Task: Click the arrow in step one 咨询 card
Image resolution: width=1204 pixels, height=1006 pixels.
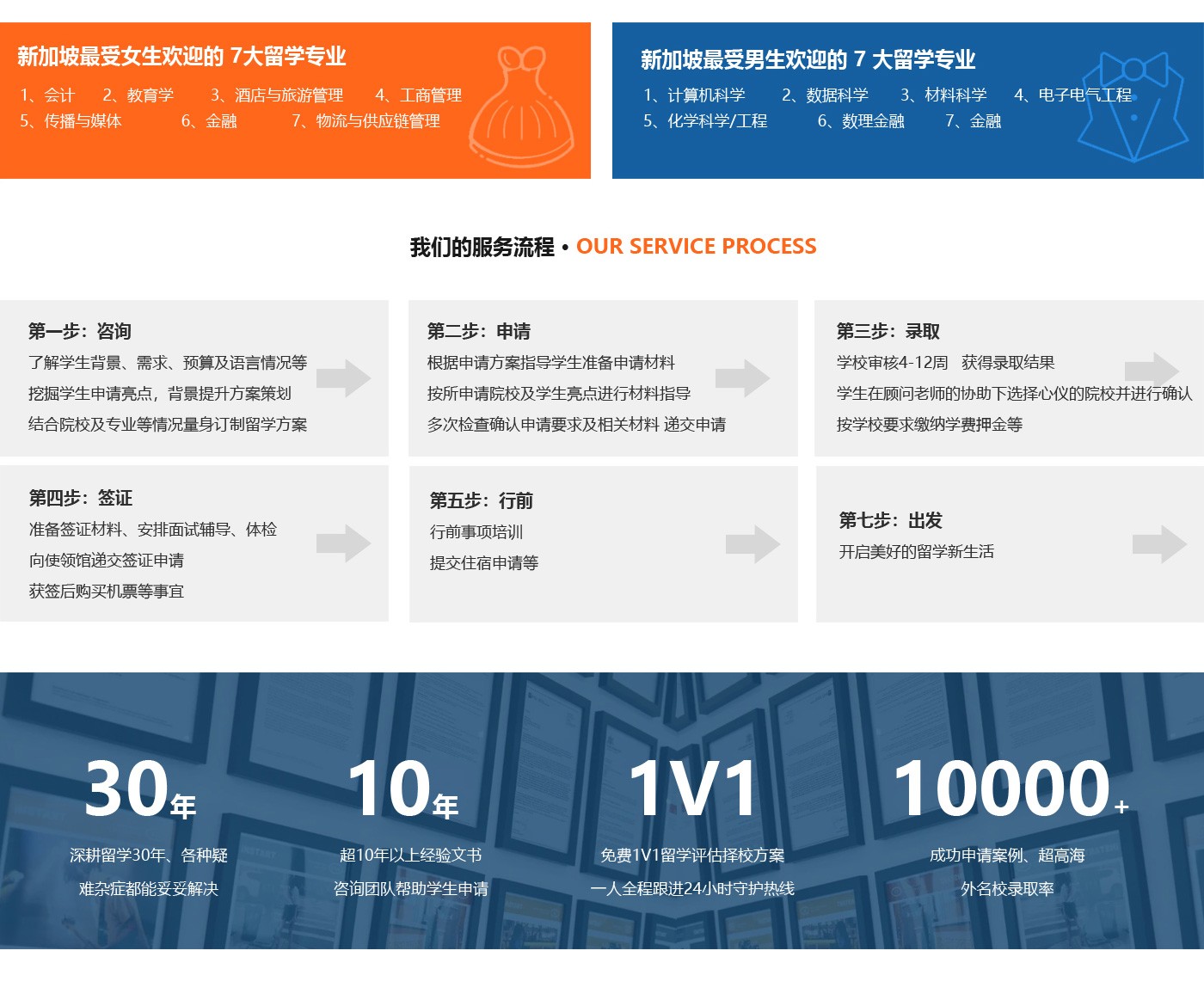Action: pos(343,378)
